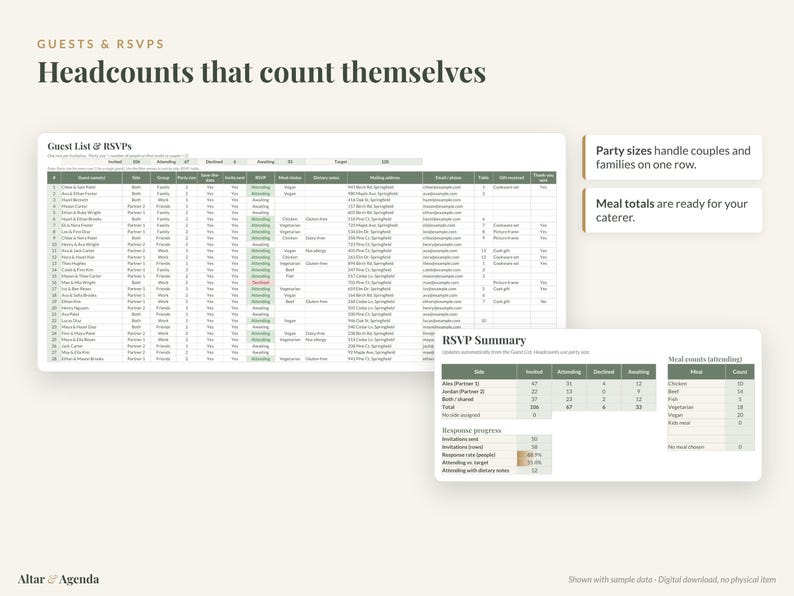Select the Jack Carter guest cell
Viewport: 794px width, 596px height.
pyautogui.click(x=92, y=346)
